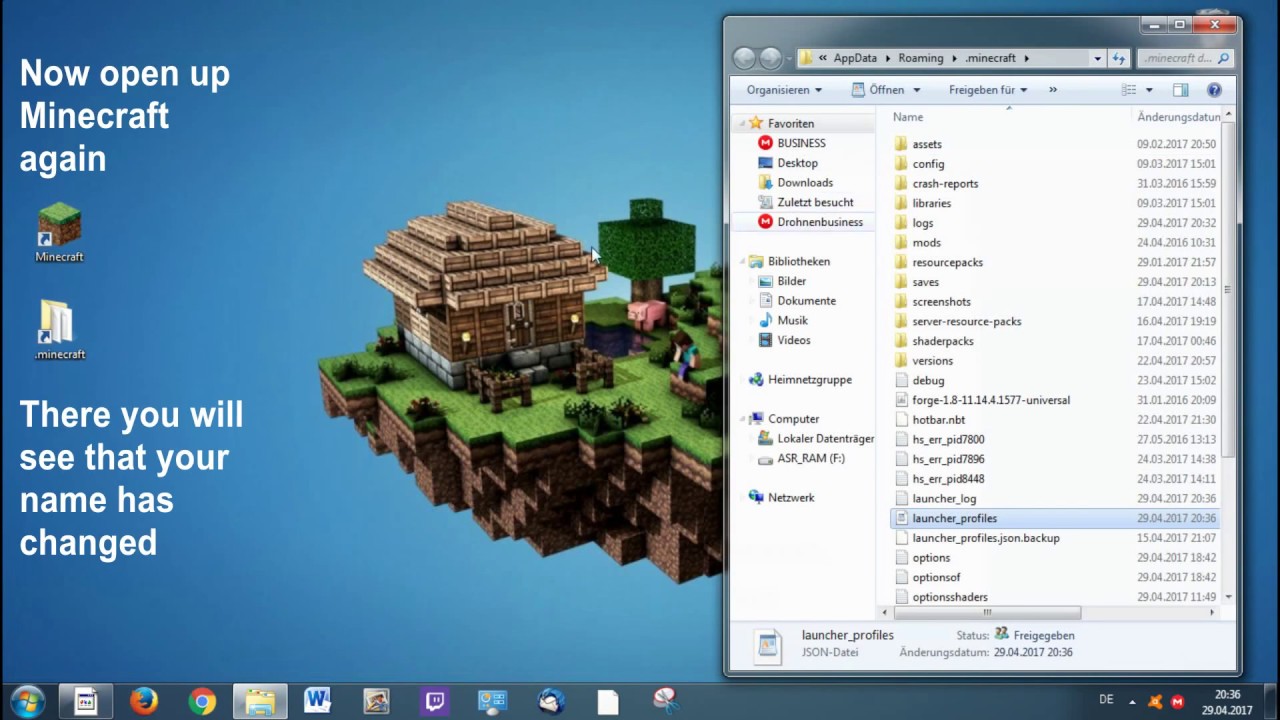This screenshot has width=1280, height=720.
Task: Expand the toolbar overflow chevron
Action: pyautogui.click(x=1052, y=90)
